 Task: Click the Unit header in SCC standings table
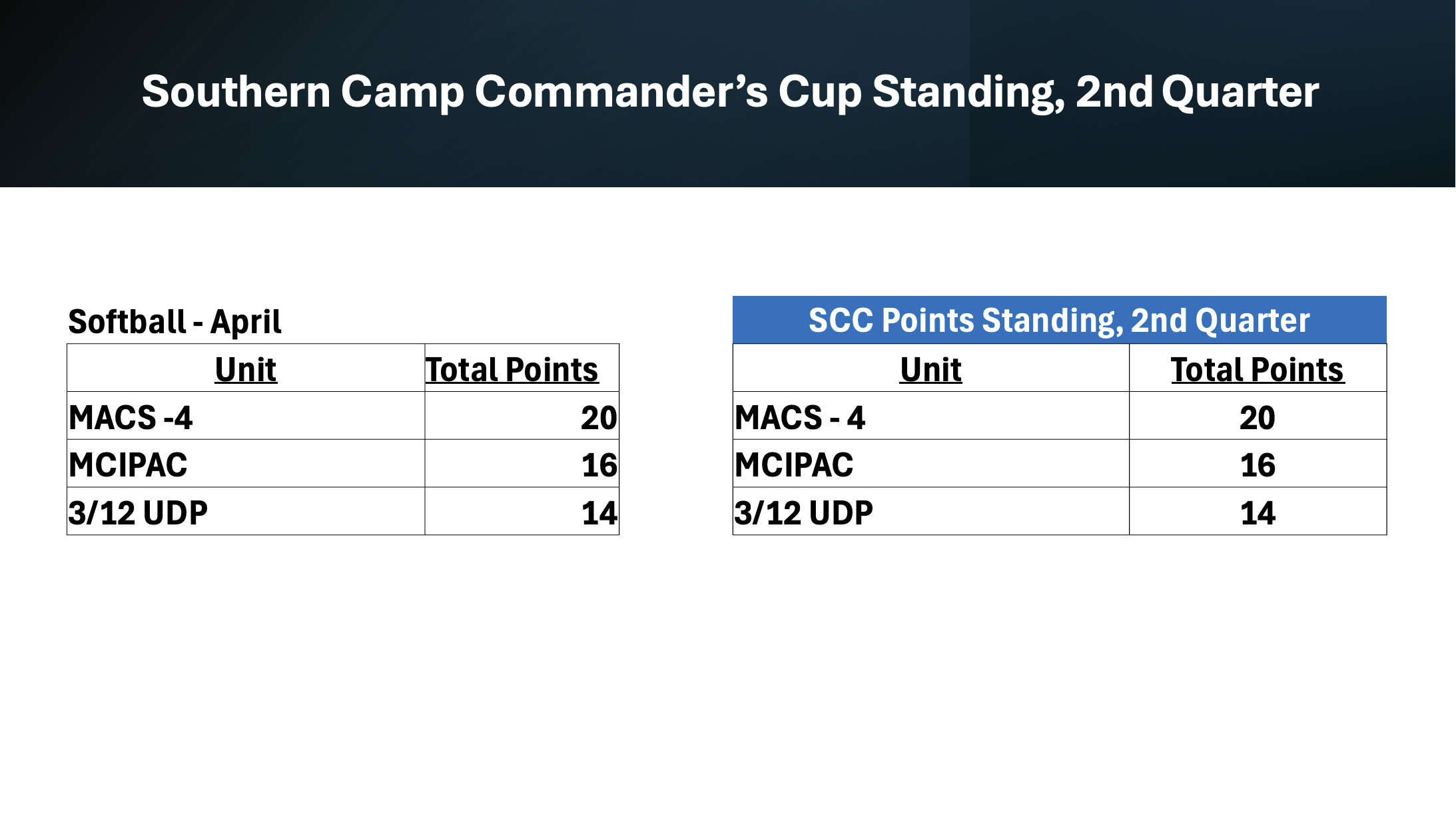931,368
